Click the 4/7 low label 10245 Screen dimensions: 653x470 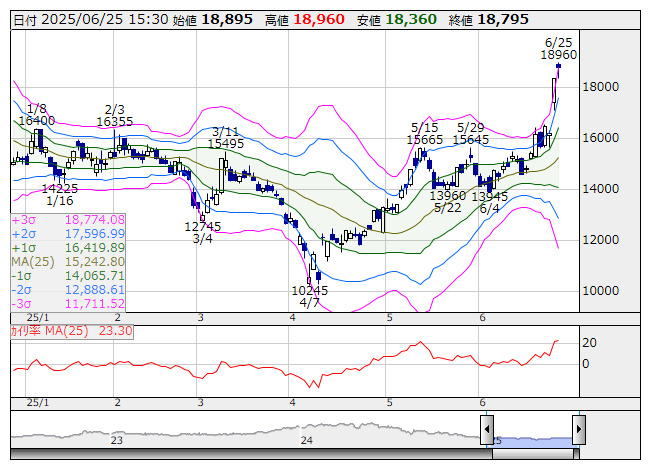coord(310,289)
